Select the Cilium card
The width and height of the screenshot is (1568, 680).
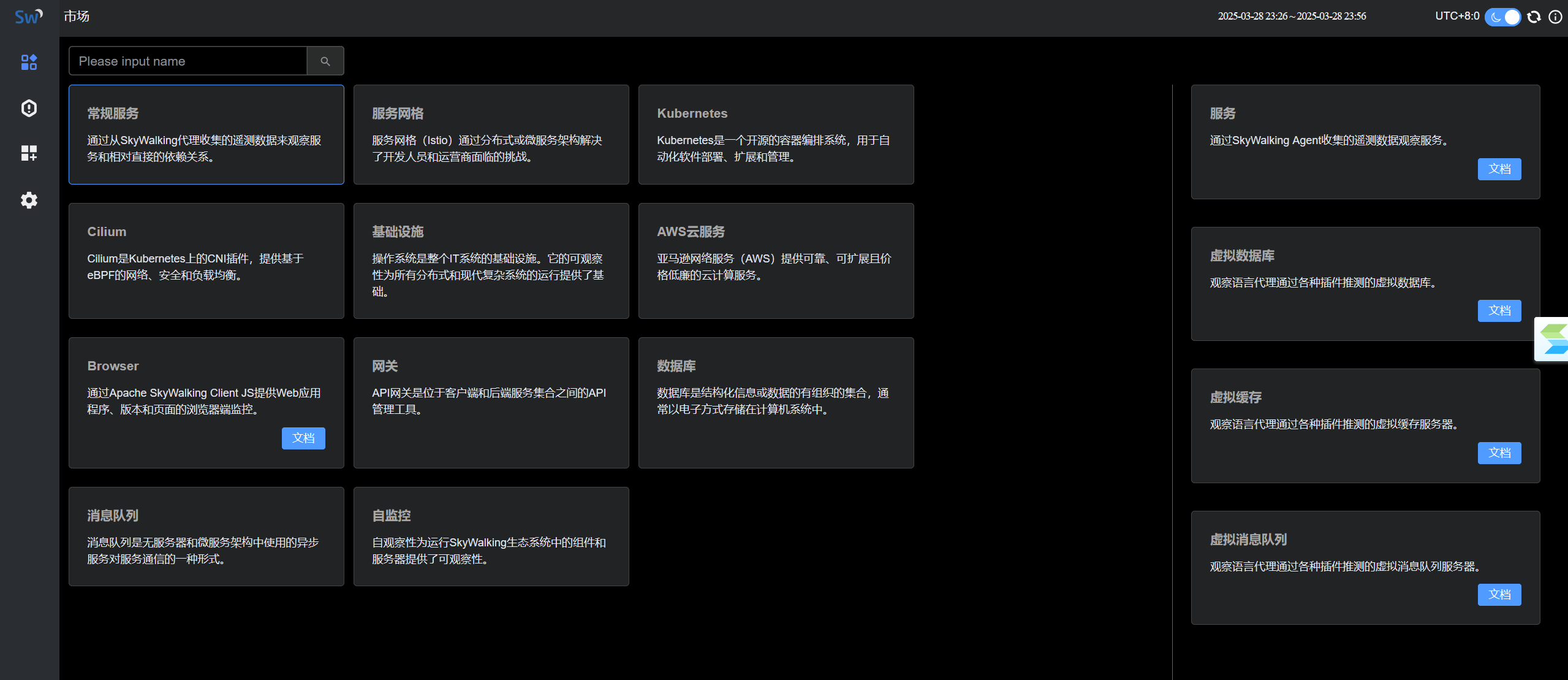coord(206,261)
